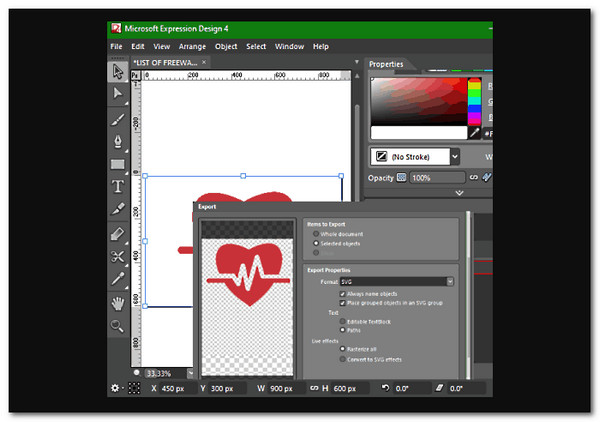Click the rainbow hue bar

474,101
